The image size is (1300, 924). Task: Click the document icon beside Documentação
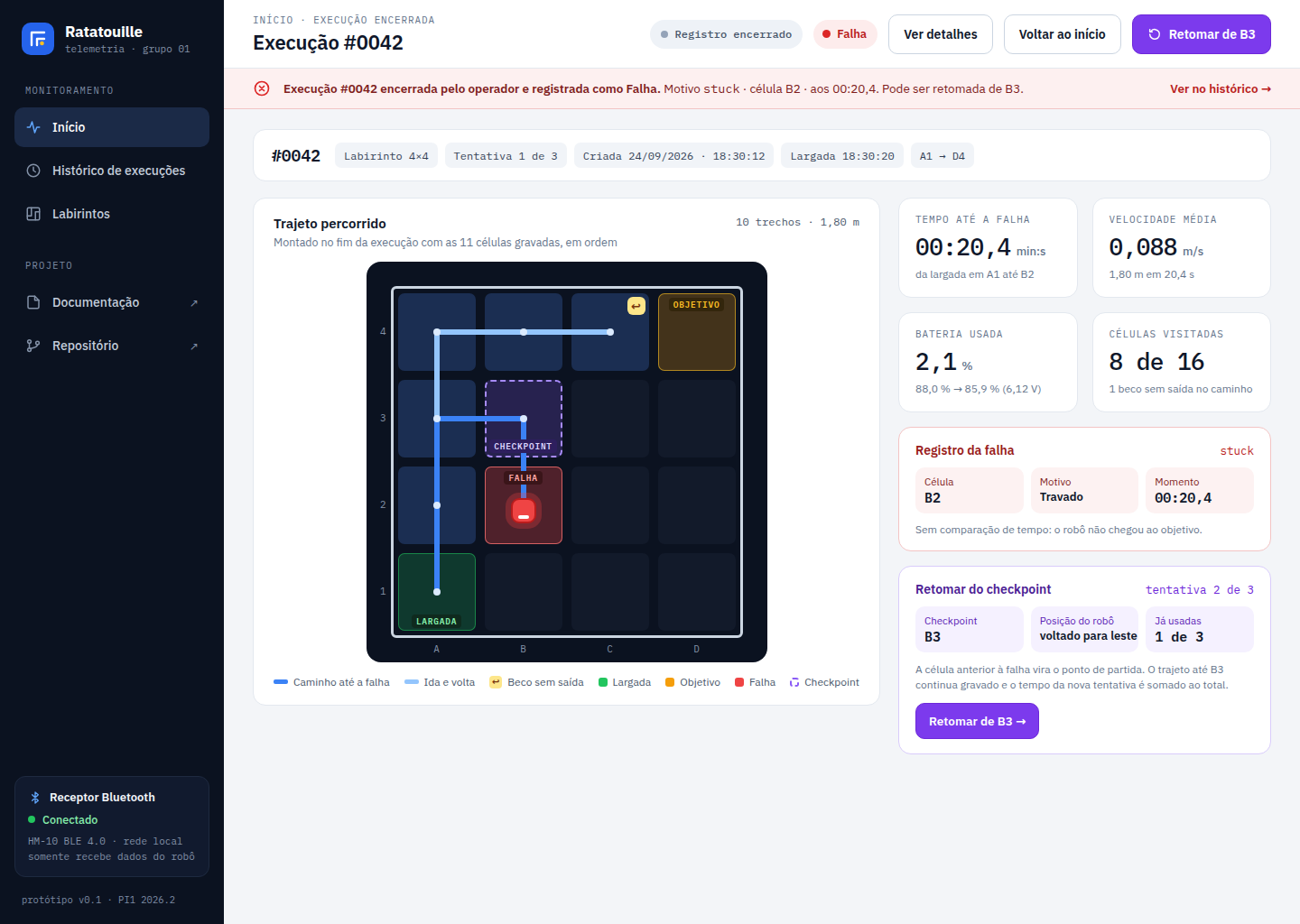[33, 302]
